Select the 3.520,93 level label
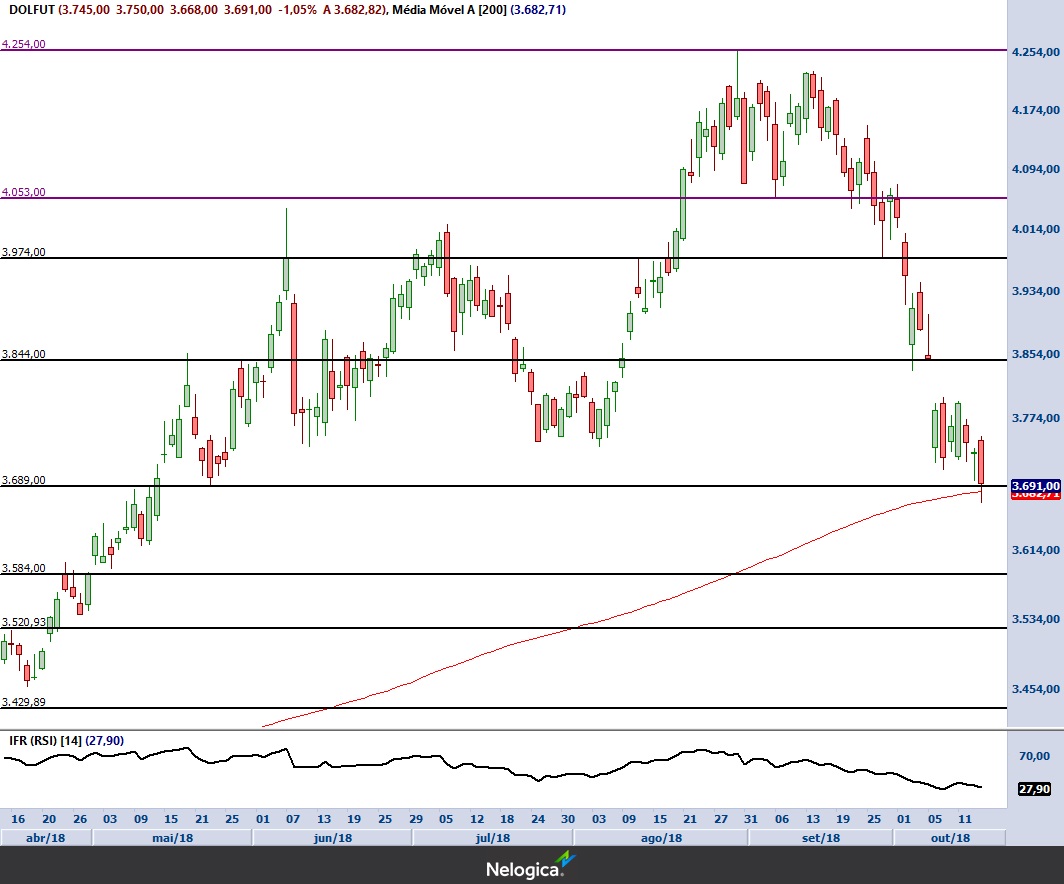 pos(24,622)
